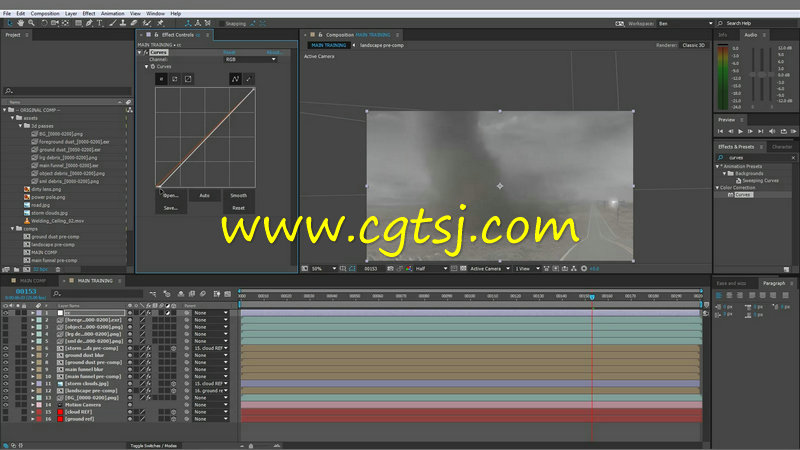The width and height of the screenshot is (800, 450).
Task: Select the Puppet Pin tool
Action: click(x=160, y=23)
